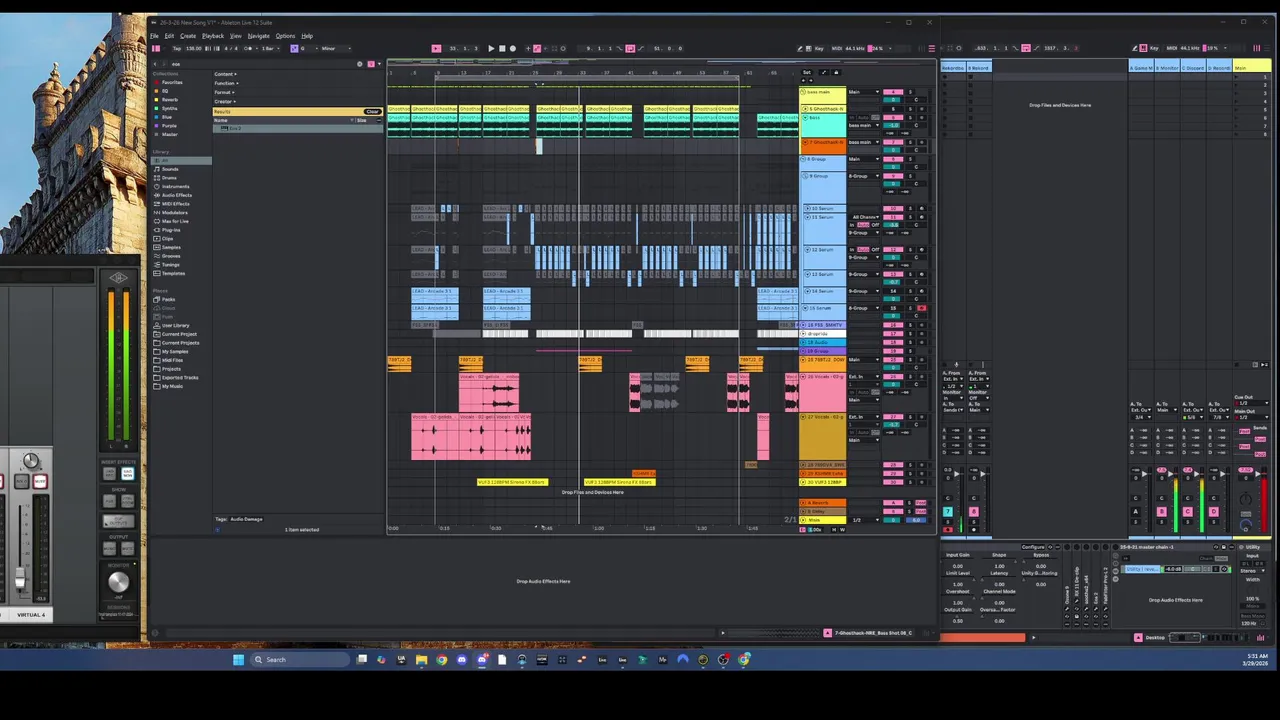The width and height of the screenshot is (1280, 720).
Task: Expand the Creator filter group
Action: click(225, 101)
